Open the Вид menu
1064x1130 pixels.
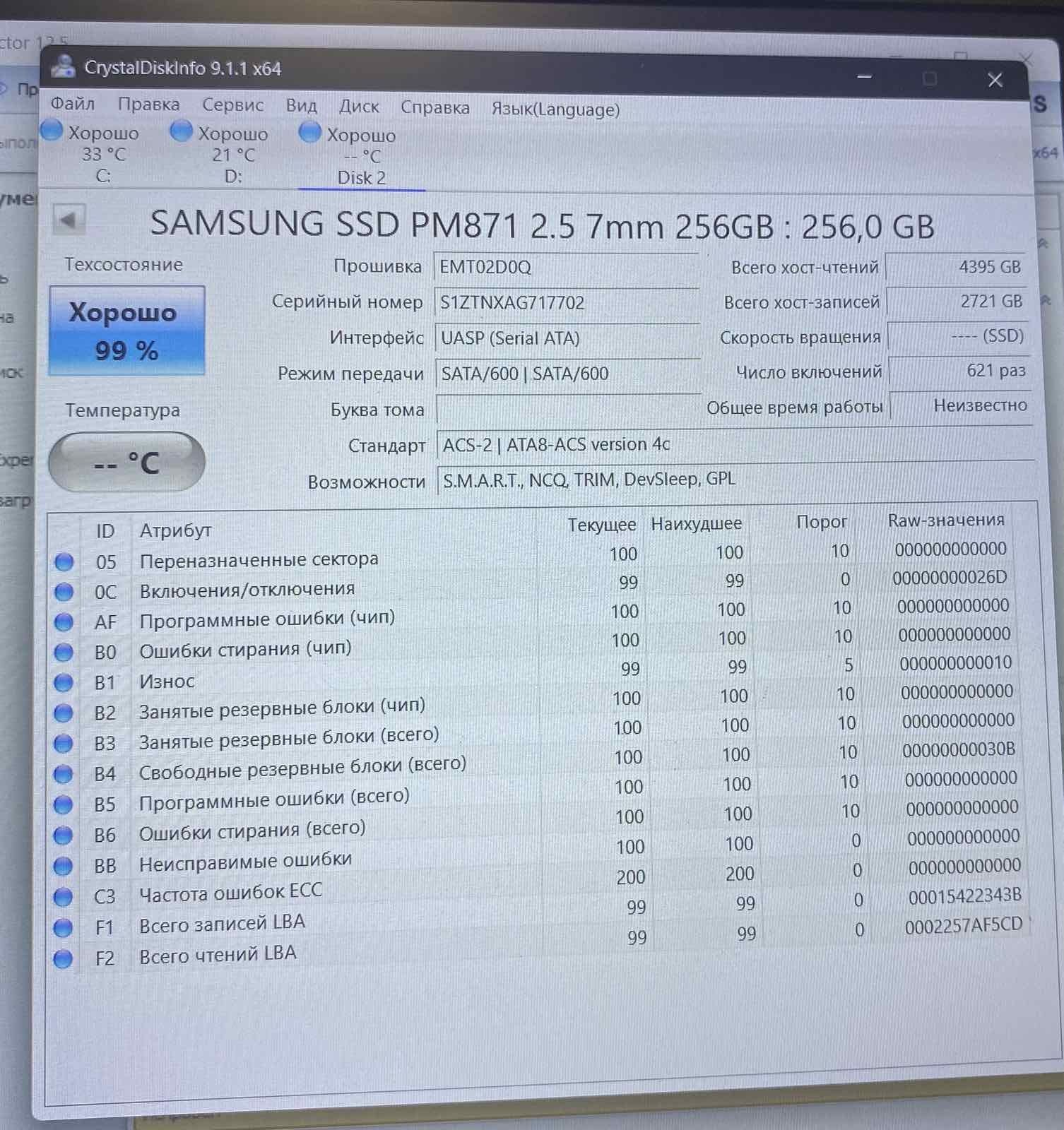301,106
